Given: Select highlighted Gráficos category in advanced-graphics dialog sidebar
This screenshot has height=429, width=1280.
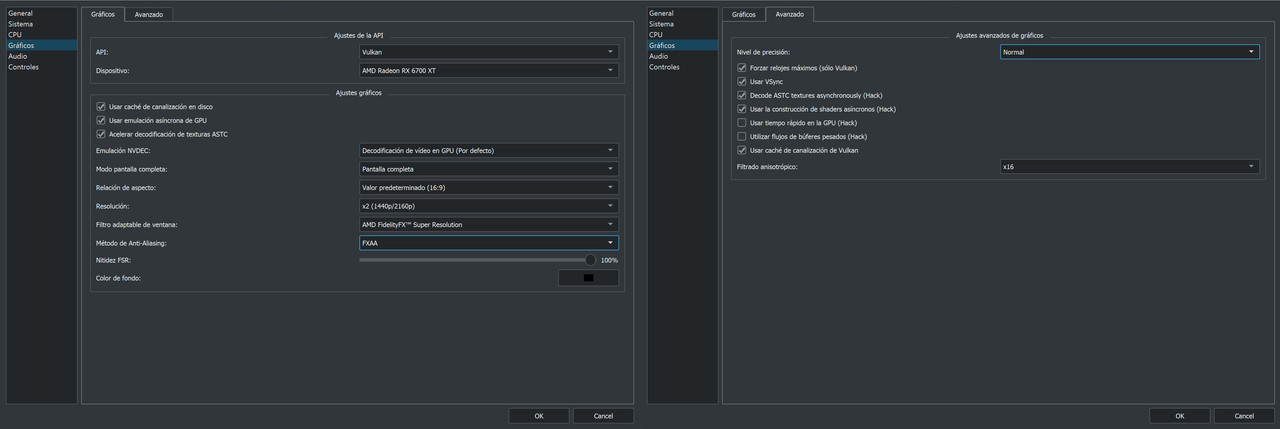Looking at the screenshot, I should pyautogui.click(x=682, y=46).
